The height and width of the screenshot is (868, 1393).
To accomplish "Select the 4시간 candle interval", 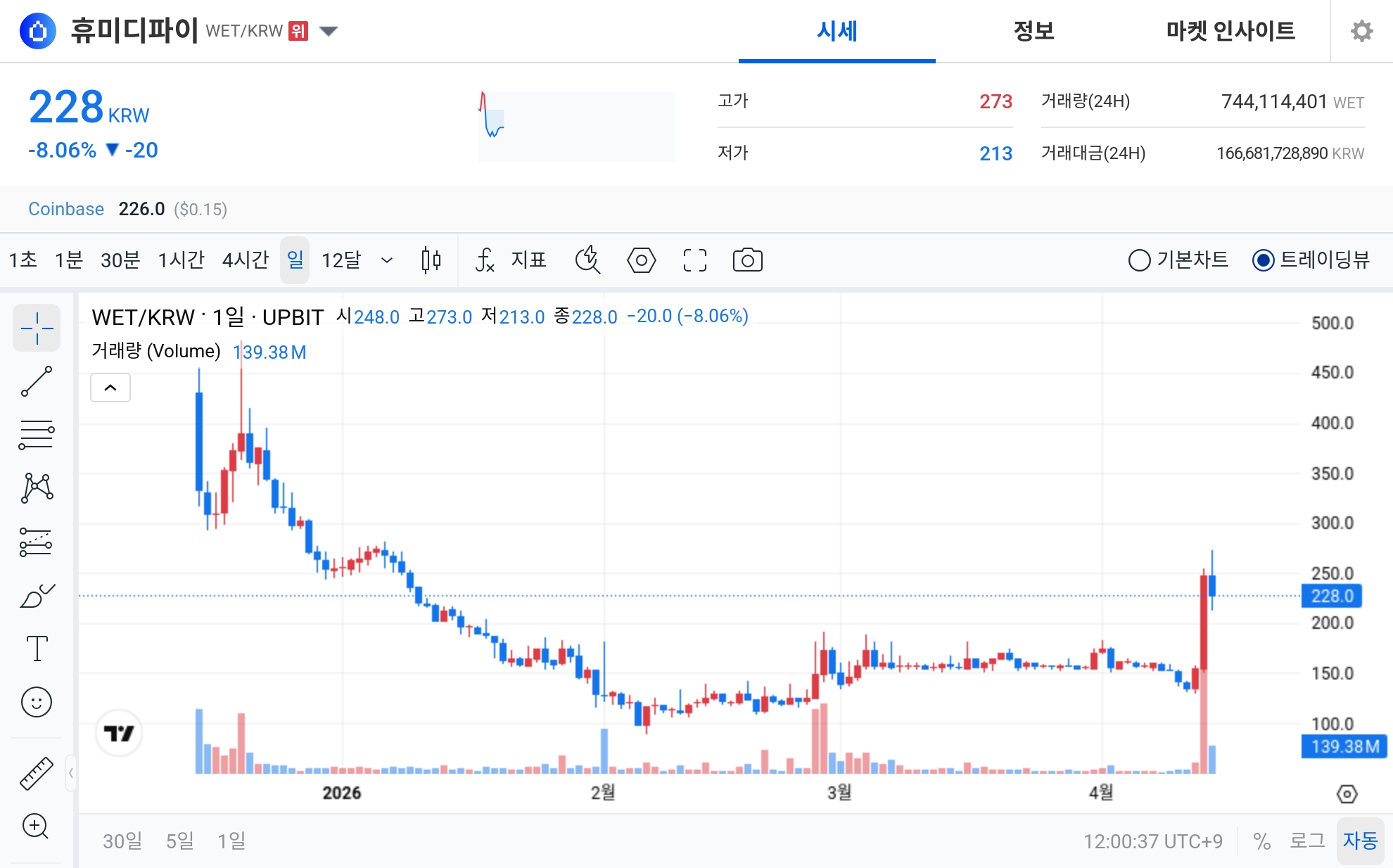I will coord(245,260).
